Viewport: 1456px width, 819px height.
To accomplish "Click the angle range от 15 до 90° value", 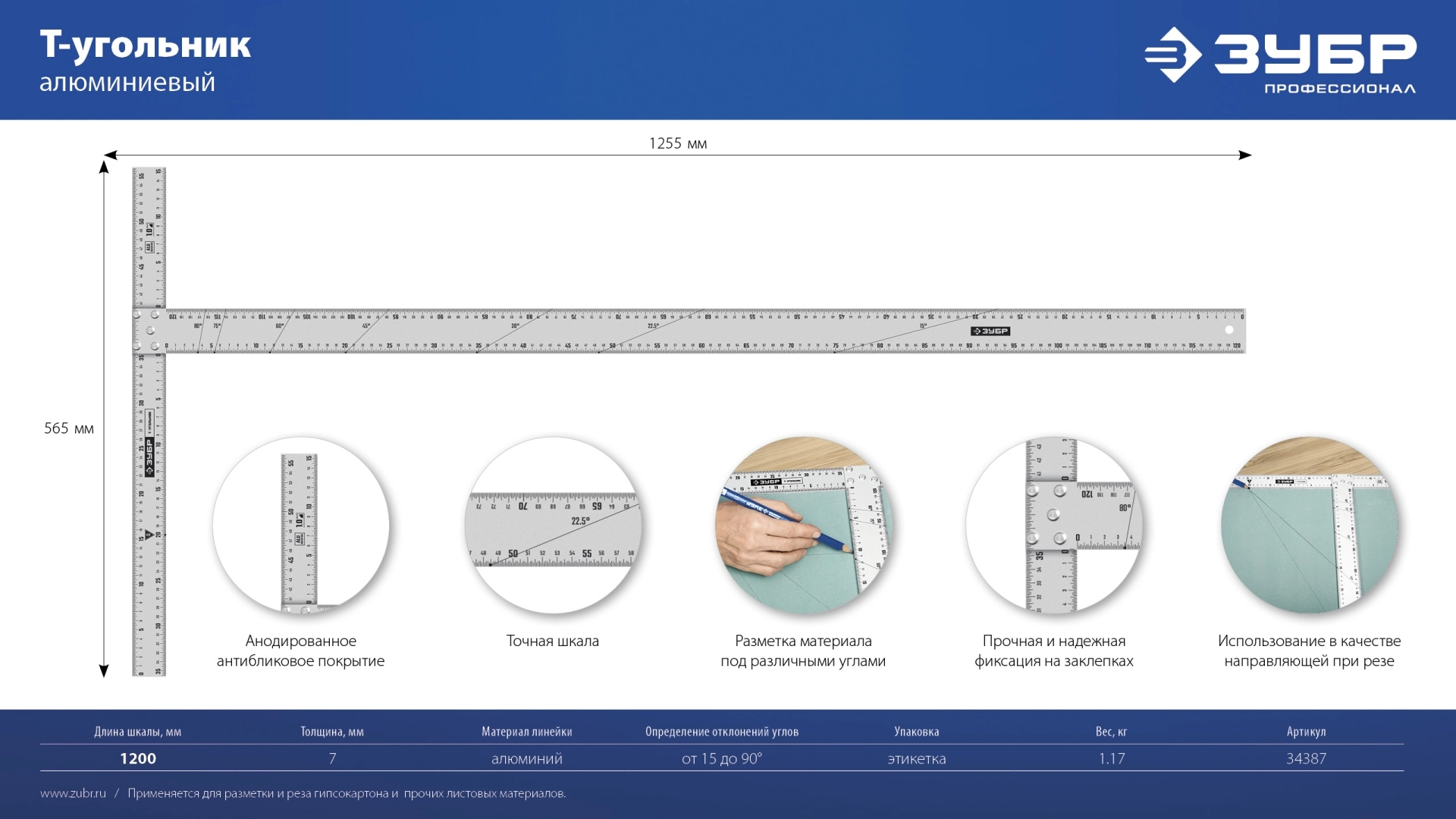I will pyautogui.click(x=721, y=758).
